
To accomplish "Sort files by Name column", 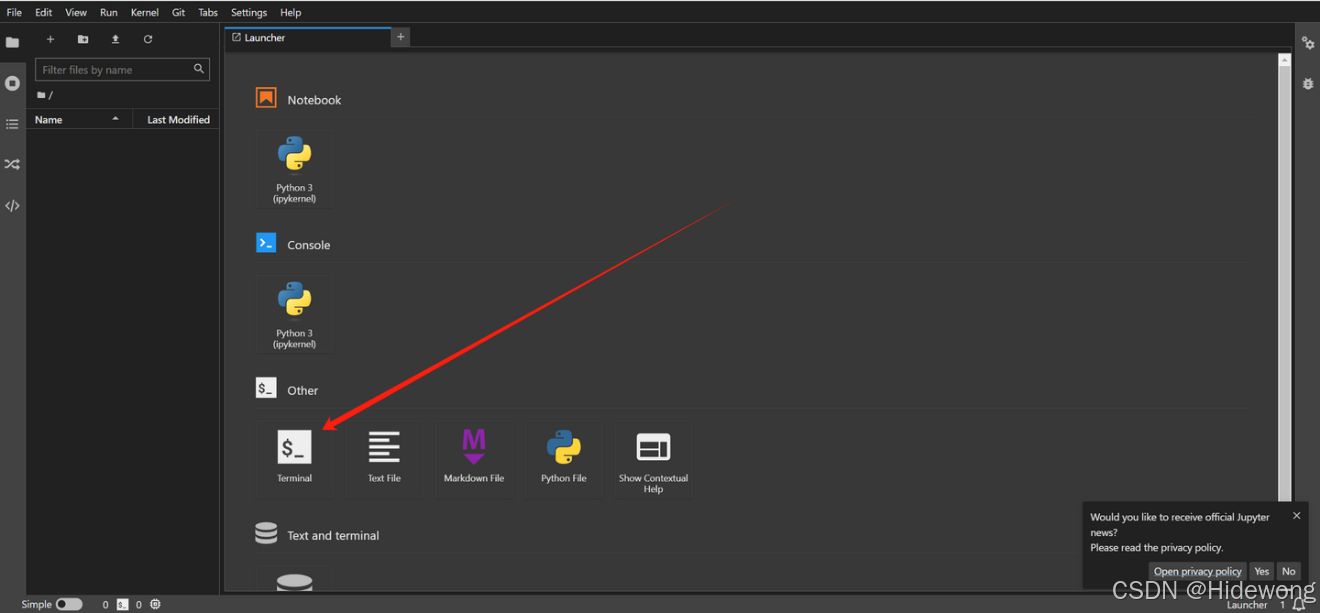I will pyautogui.click(x=49, y=120).
